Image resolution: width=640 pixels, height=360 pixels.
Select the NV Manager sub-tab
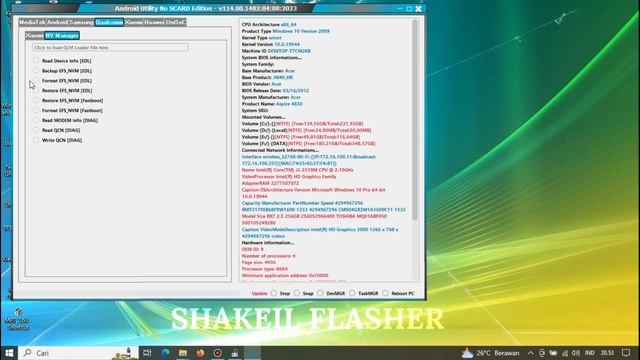62,36
